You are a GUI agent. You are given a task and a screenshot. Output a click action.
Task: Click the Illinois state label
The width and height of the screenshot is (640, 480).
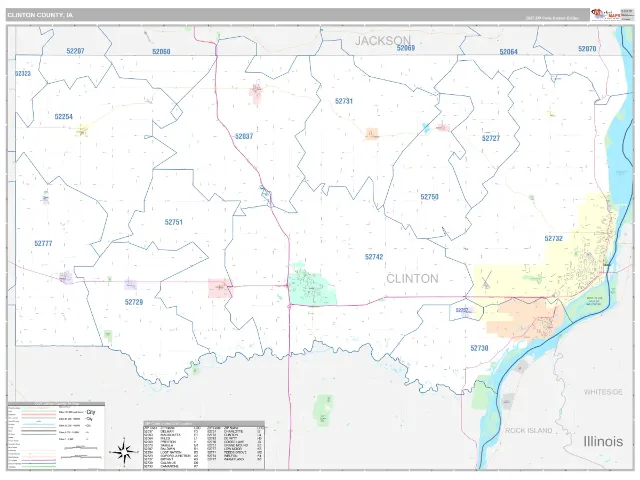(x=603, y=442)
